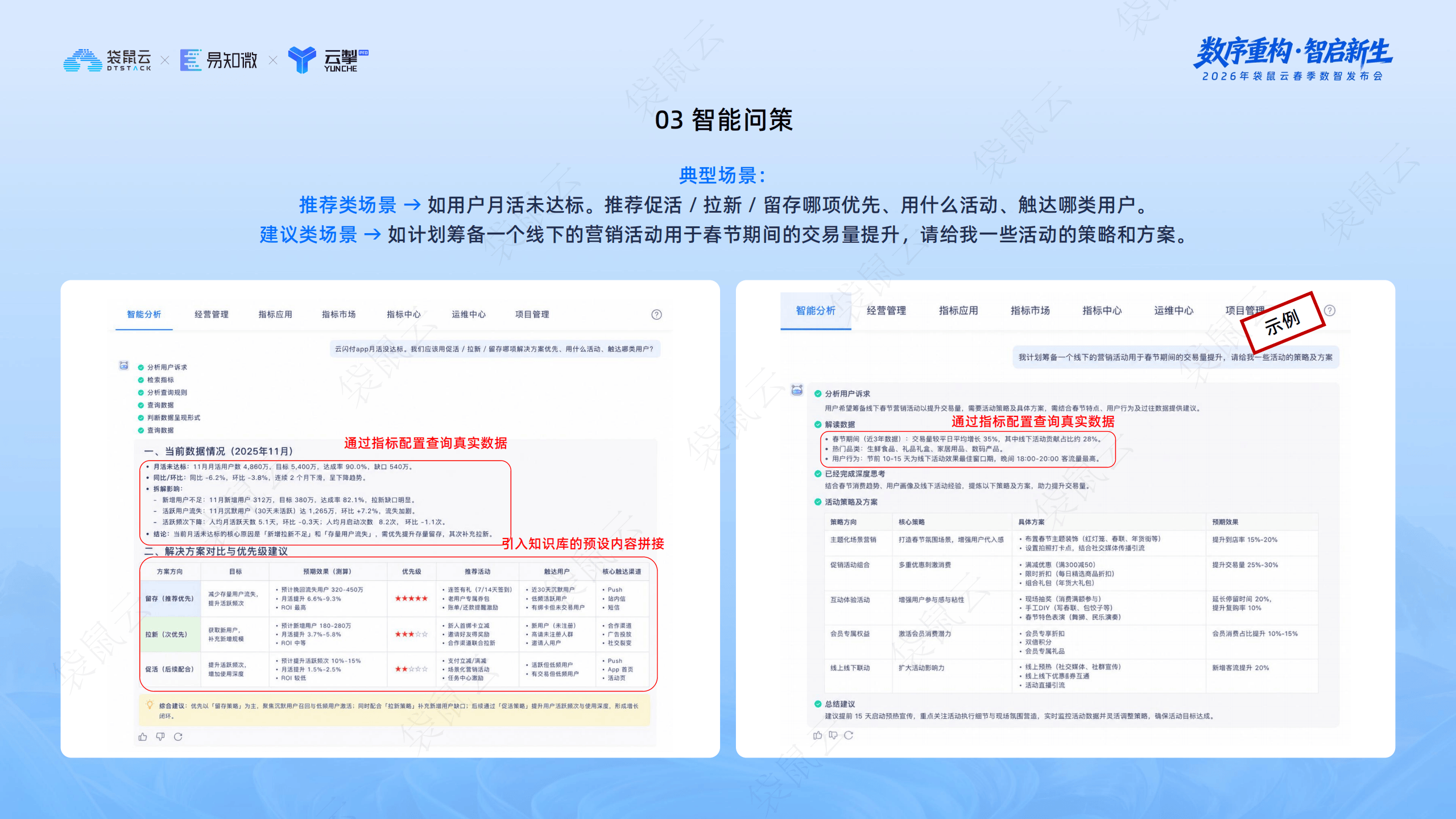
Task: Click thumbs-down icon in right panel
Action: pos(833,735)
